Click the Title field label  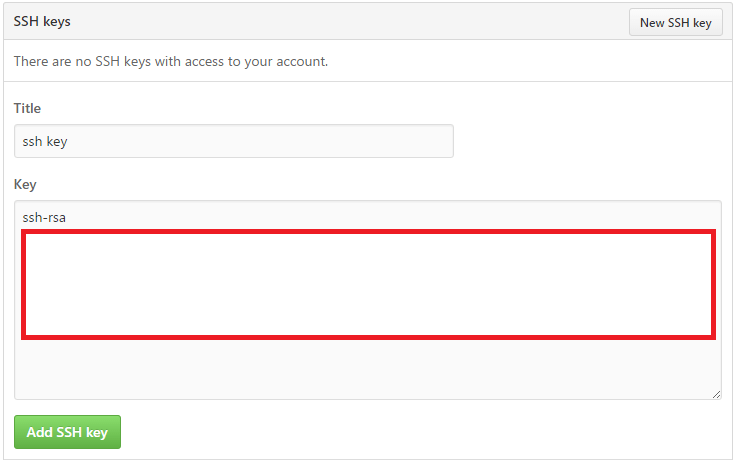tap(27, 108)
